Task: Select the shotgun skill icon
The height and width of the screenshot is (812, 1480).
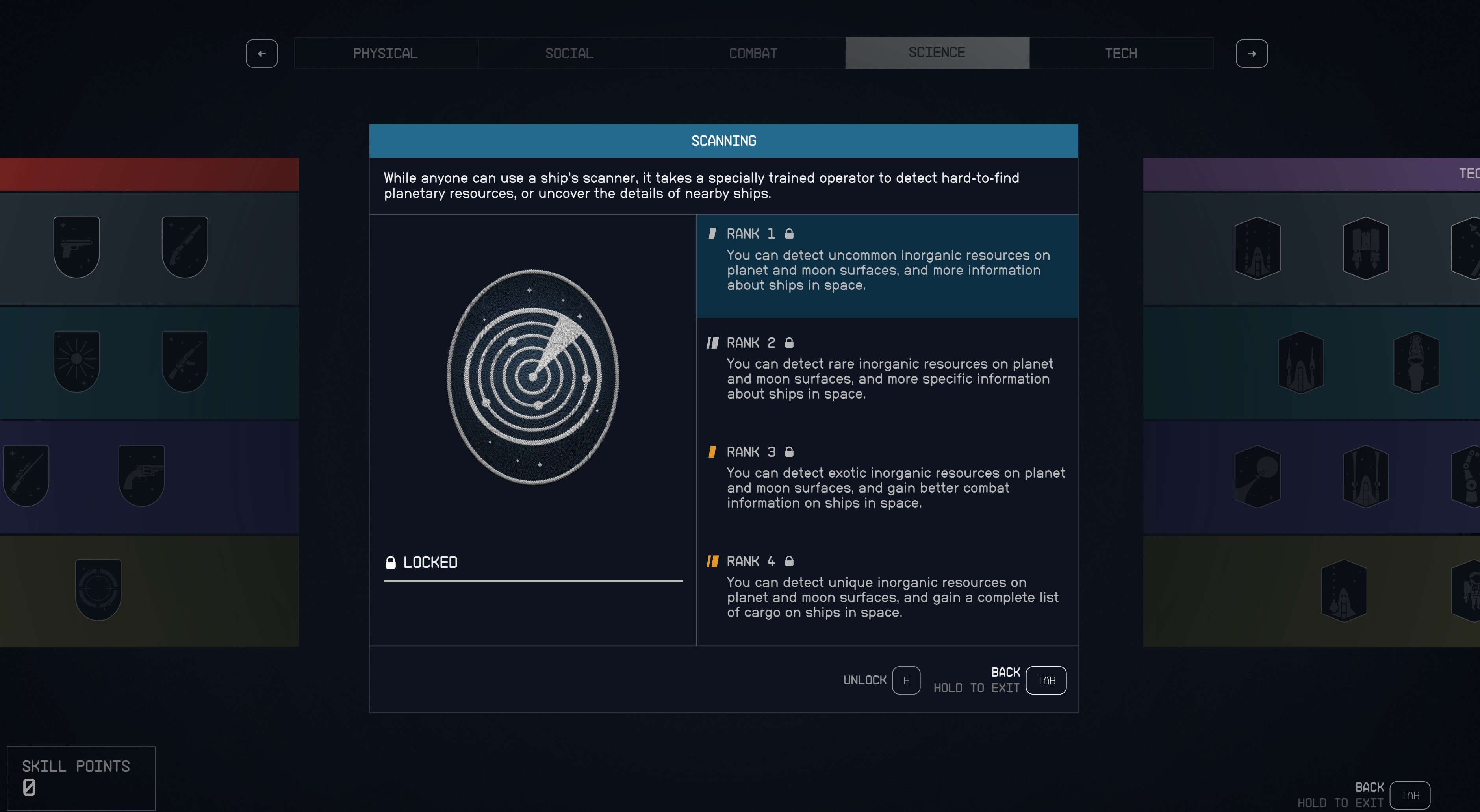Action: point(184,247)
